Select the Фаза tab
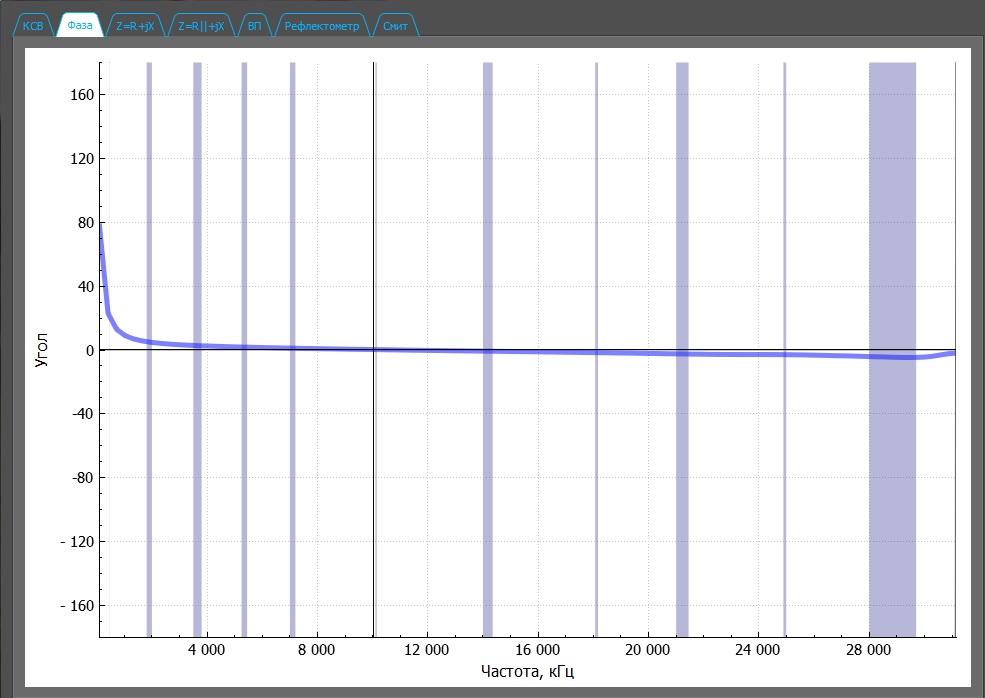This screenshot has width=985, height=698. tap(80, 27)
